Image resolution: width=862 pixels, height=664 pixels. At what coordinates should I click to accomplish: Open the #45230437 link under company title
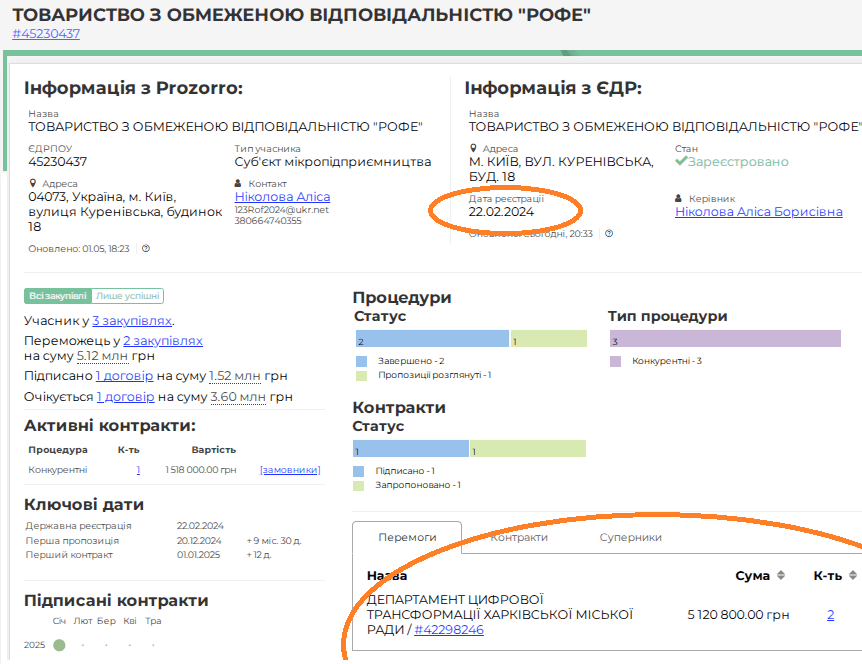tap(46, 34)
